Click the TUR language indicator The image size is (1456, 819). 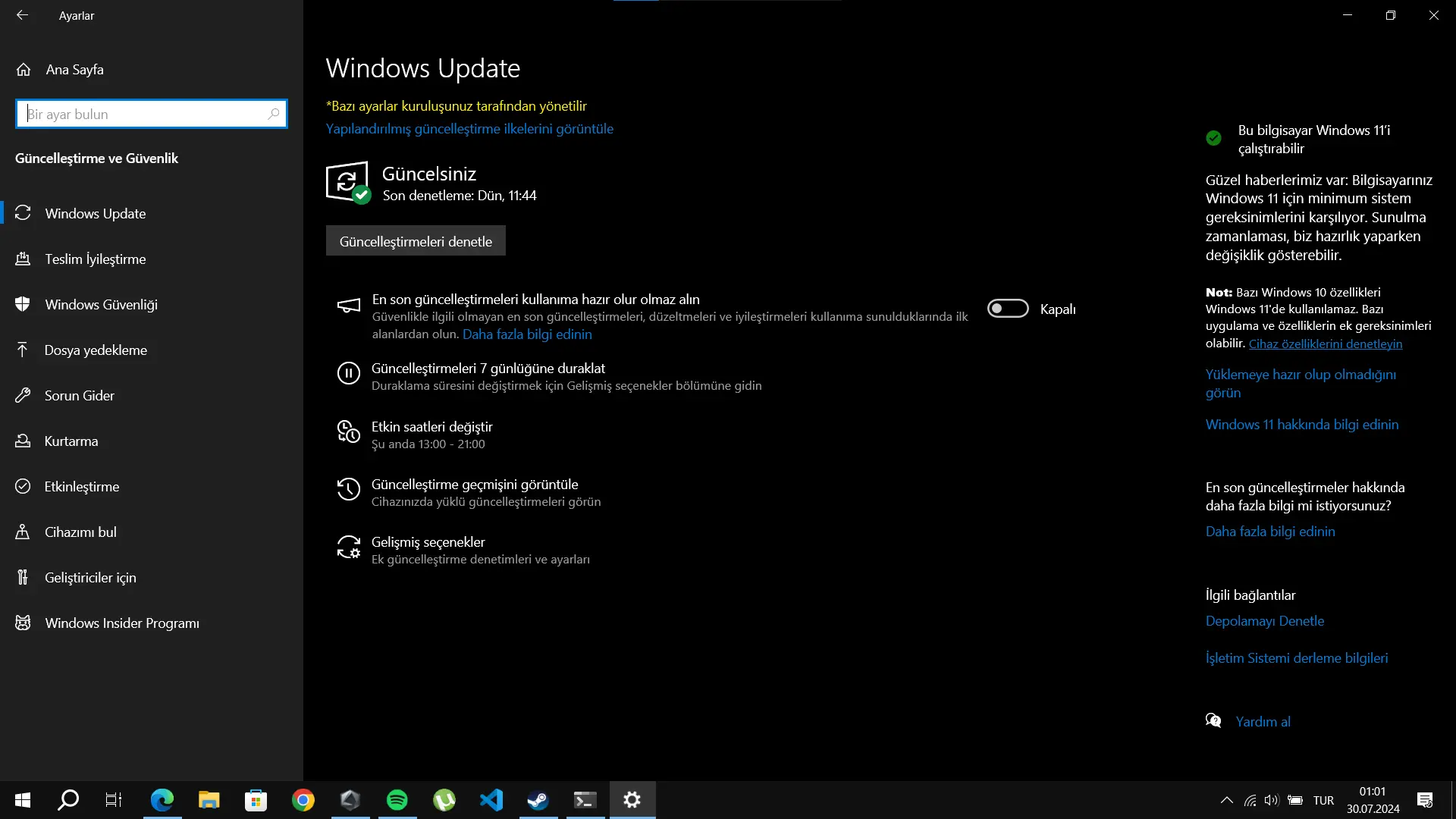coord(1323,800)
